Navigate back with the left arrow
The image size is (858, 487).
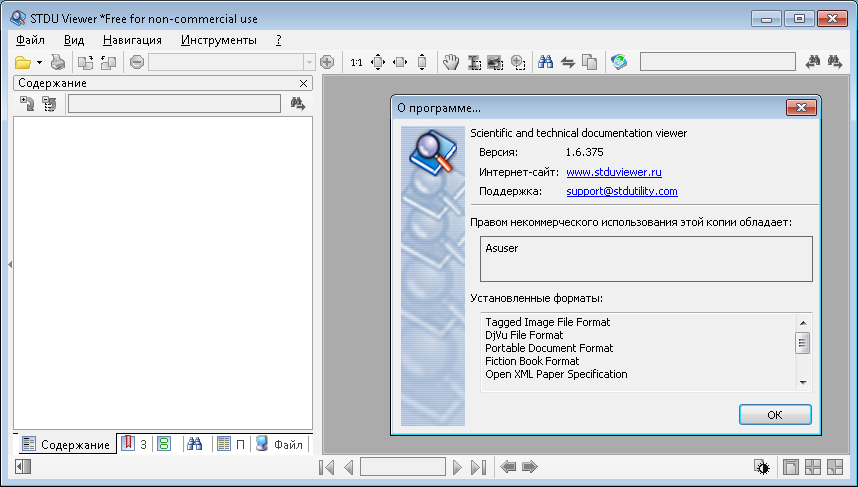tap(508, 467)
